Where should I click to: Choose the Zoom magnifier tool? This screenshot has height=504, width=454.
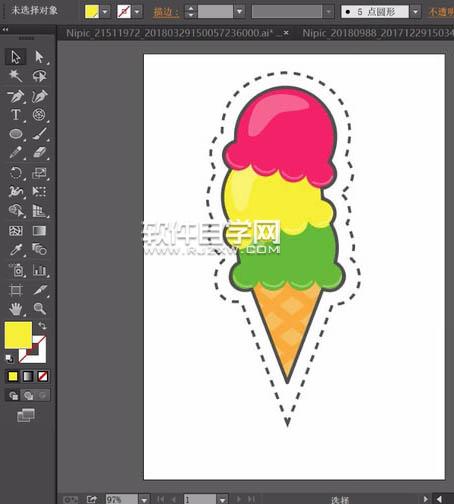point(40,308)
